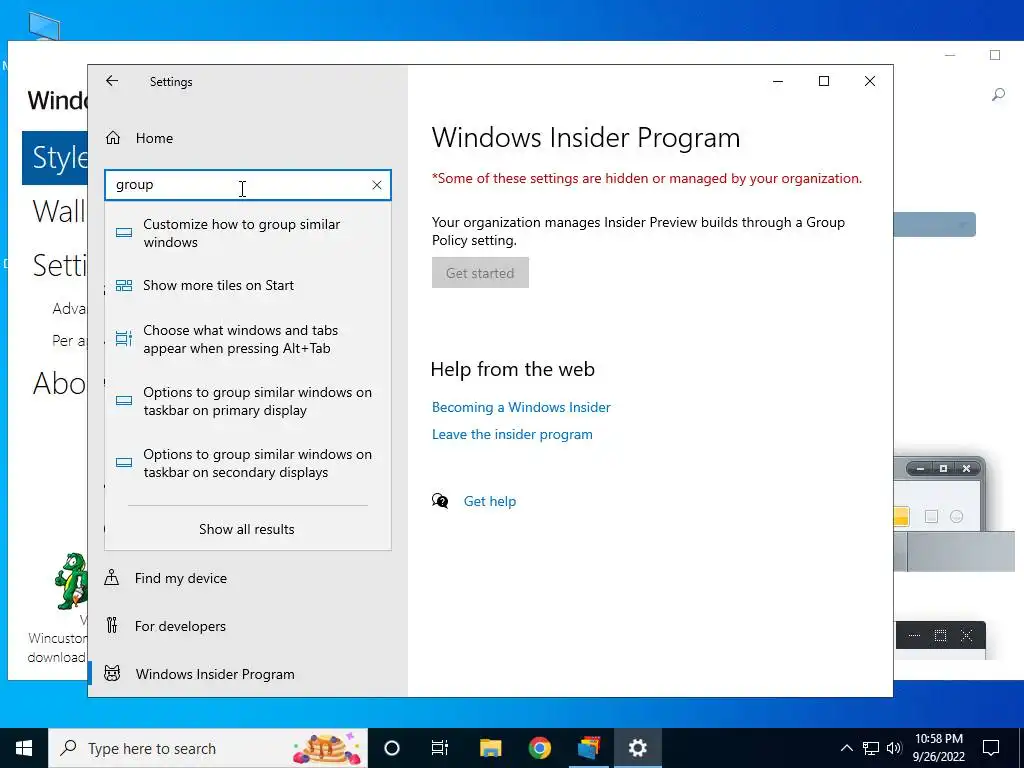This screenshot has height=768, width=1024.
Task: Open 'Leave the insider program' link
Action: pos(512,434)
